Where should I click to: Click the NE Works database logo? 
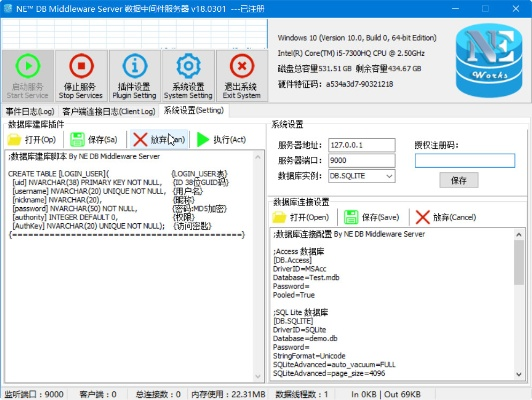pos(489,60)
